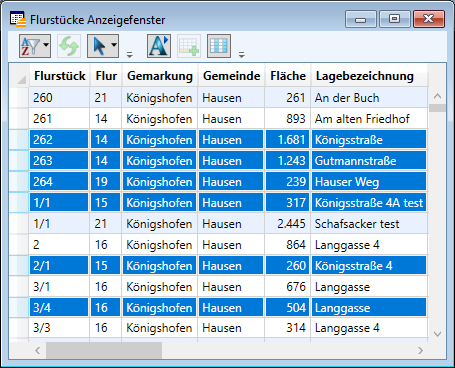Close the Flurstücke Anzeigefenster window

point(429,19)
